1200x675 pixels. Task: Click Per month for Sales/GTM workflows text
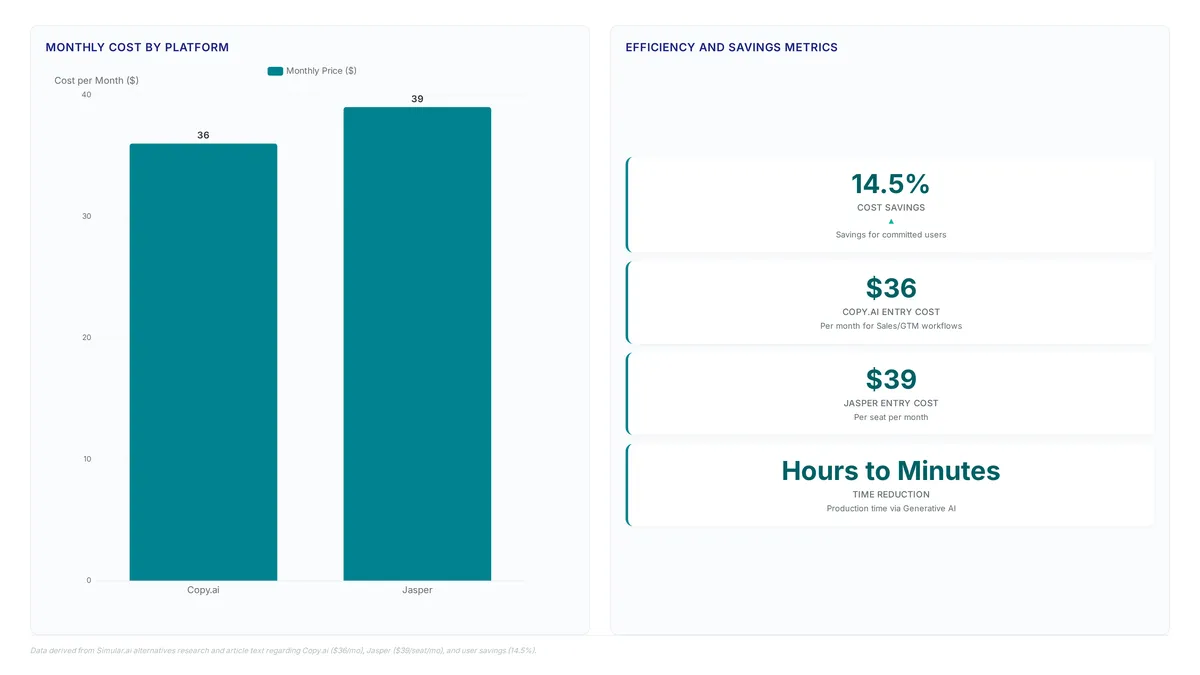tap(890, 326)
